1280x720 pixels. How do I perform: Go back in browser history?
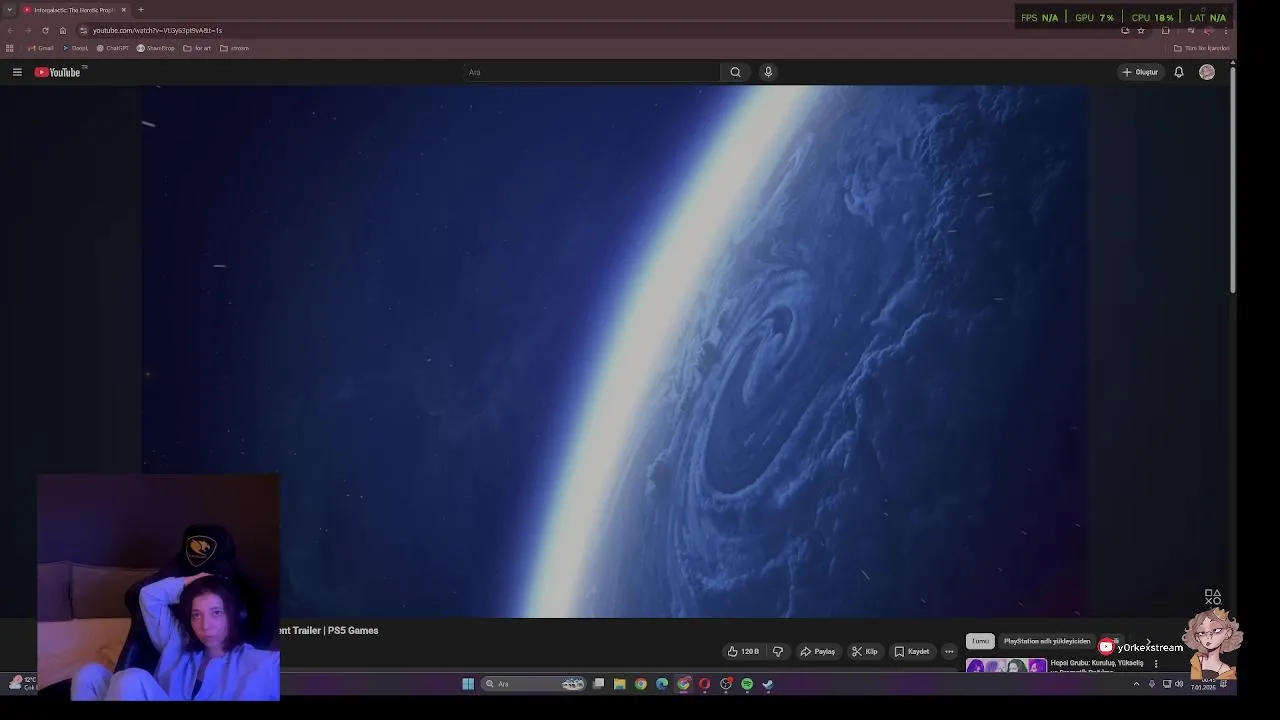10,30
